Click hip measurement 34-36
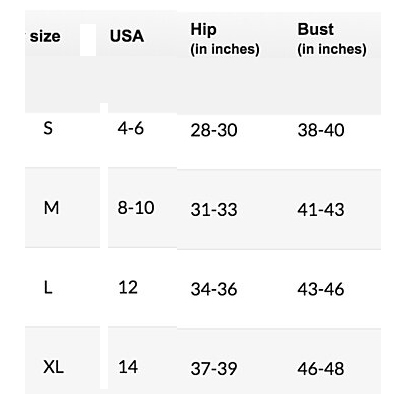The image size is (394, 394). (x=214, y=289)
